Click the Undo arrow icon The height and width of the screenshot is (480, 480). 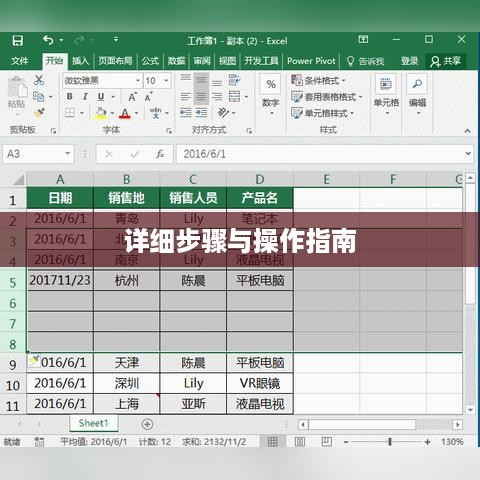coord(48,40)
